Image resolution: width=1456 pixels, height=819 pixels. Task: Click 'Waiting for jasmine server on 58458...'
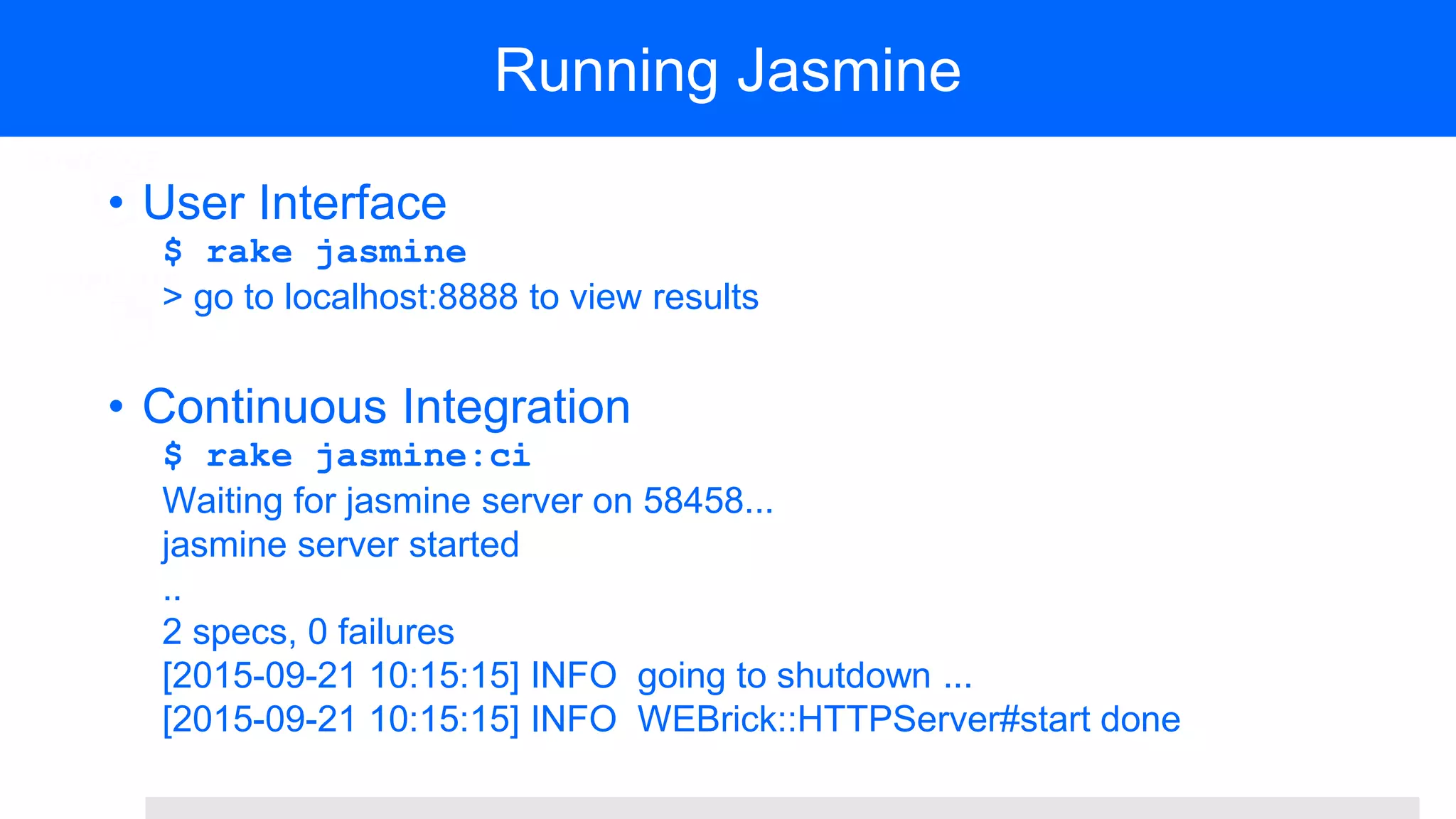[468, 500]
